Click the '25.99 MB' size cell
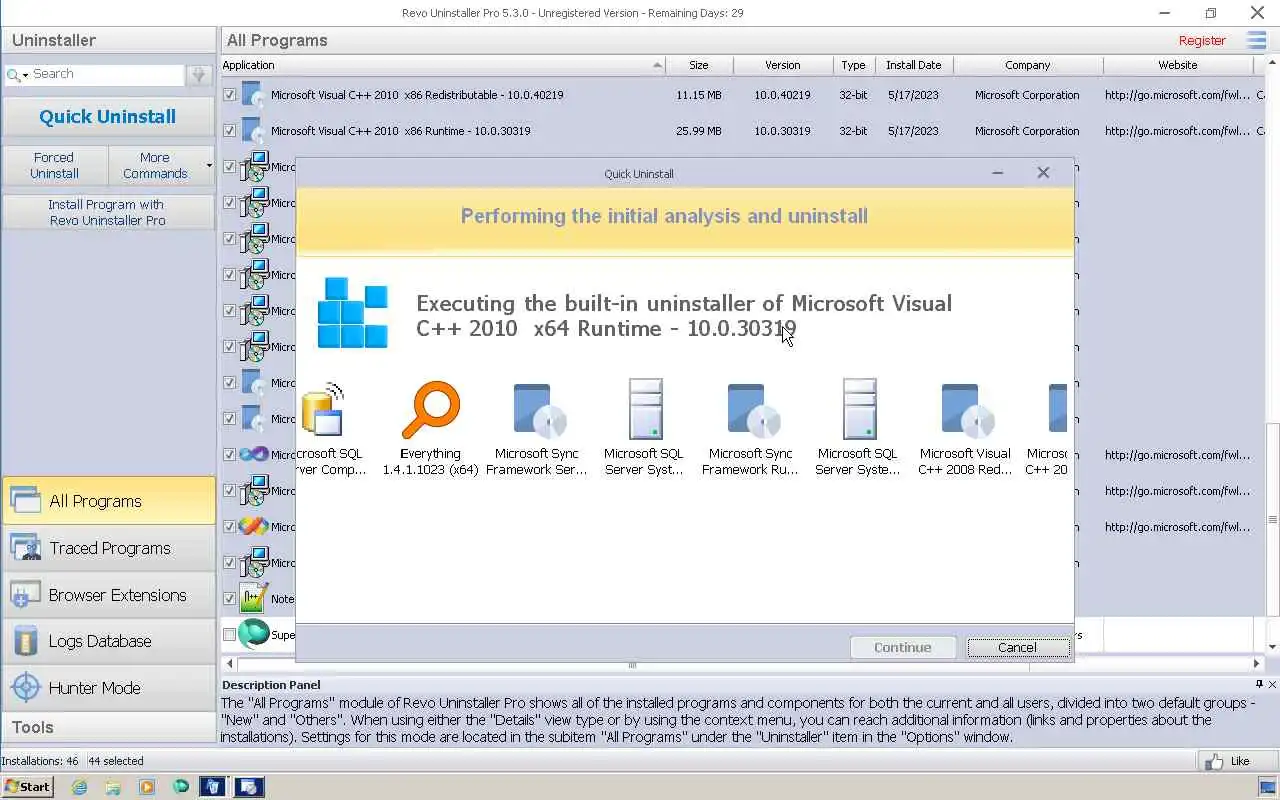 pos(699,131)
